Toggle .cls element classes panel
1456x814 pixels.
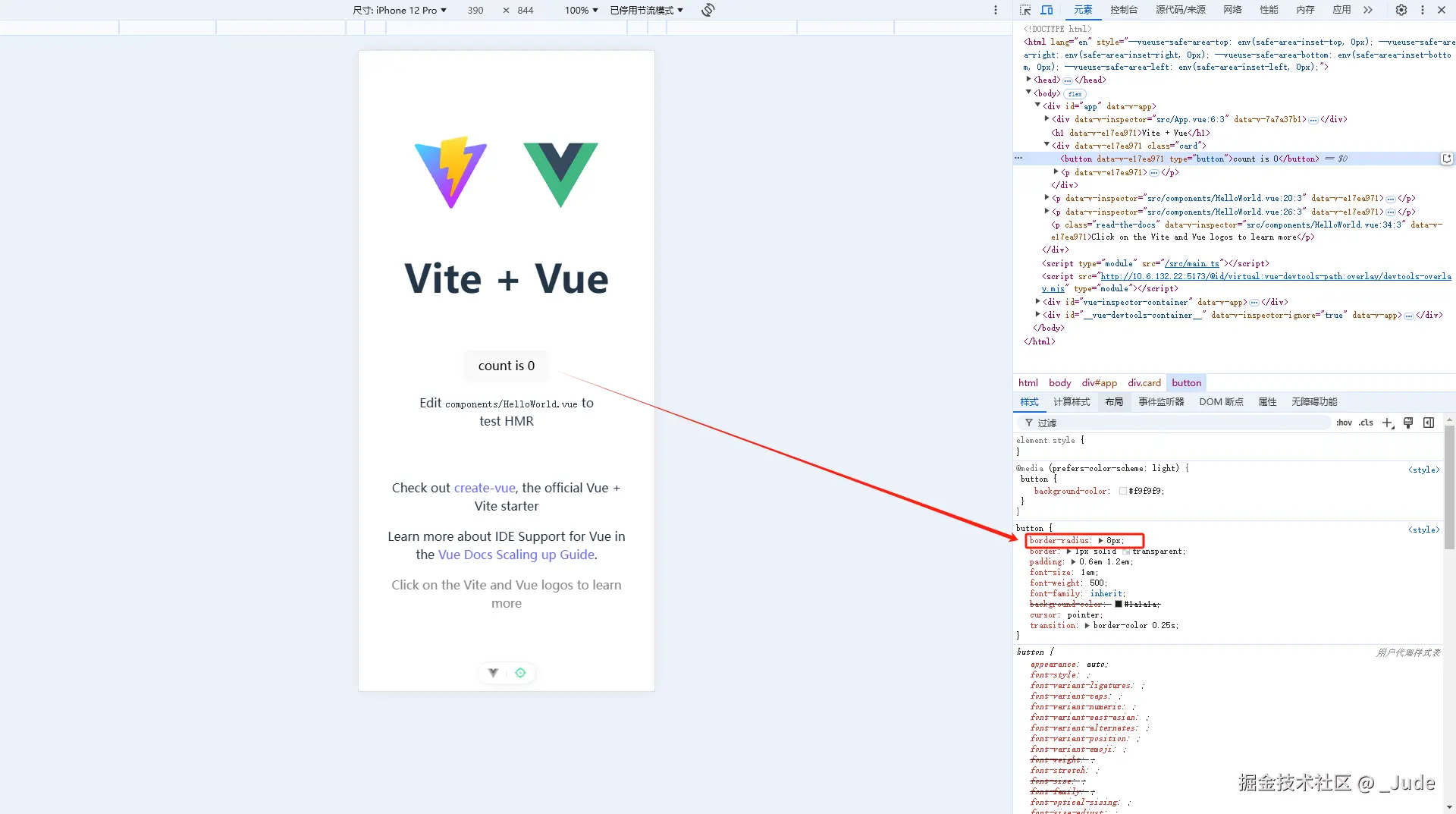[x=1366, y=423]
